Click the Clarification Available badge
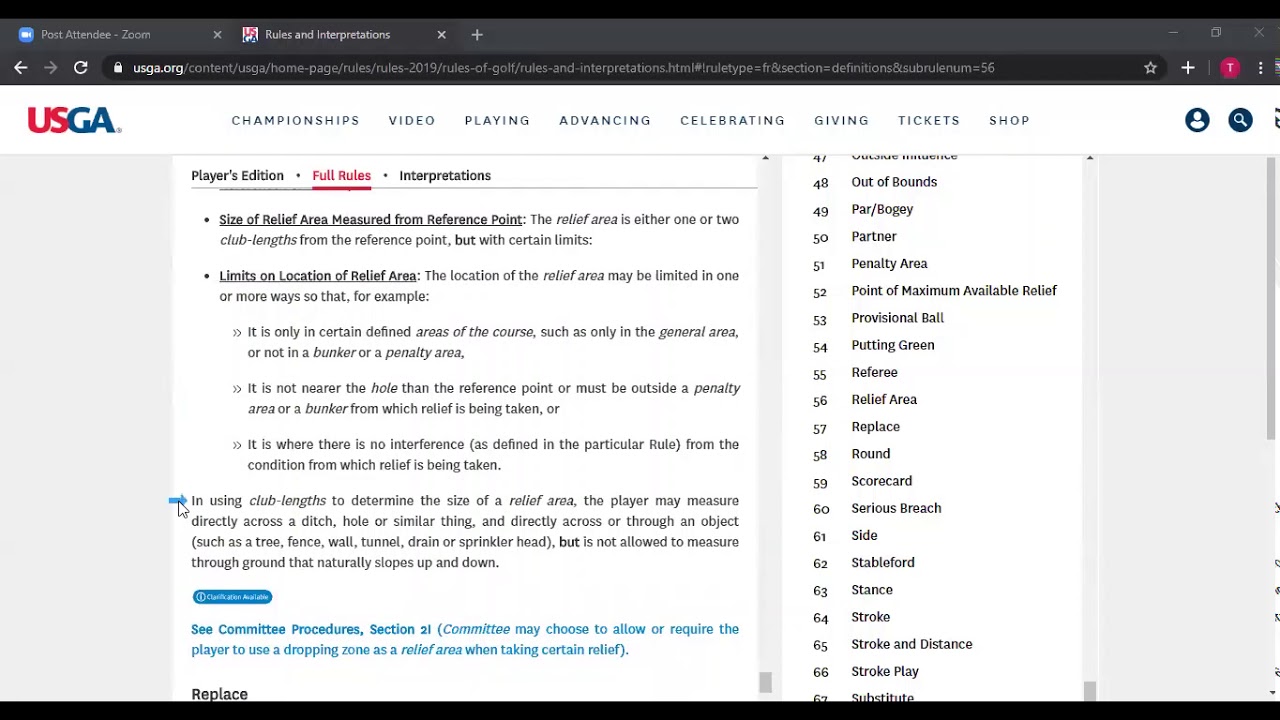 coord(232,597)
